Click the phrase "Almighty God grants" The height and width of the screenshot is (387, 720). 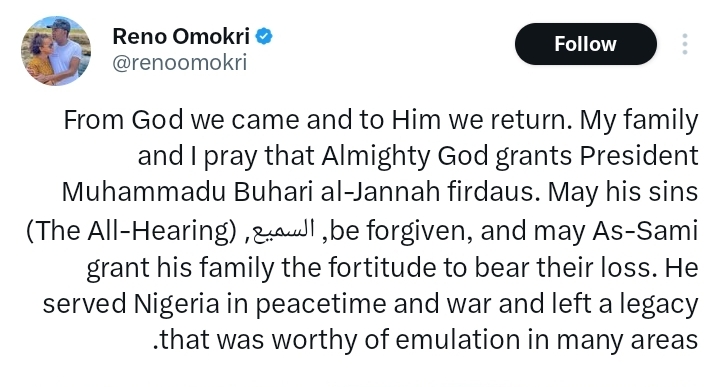coord(447,156)
